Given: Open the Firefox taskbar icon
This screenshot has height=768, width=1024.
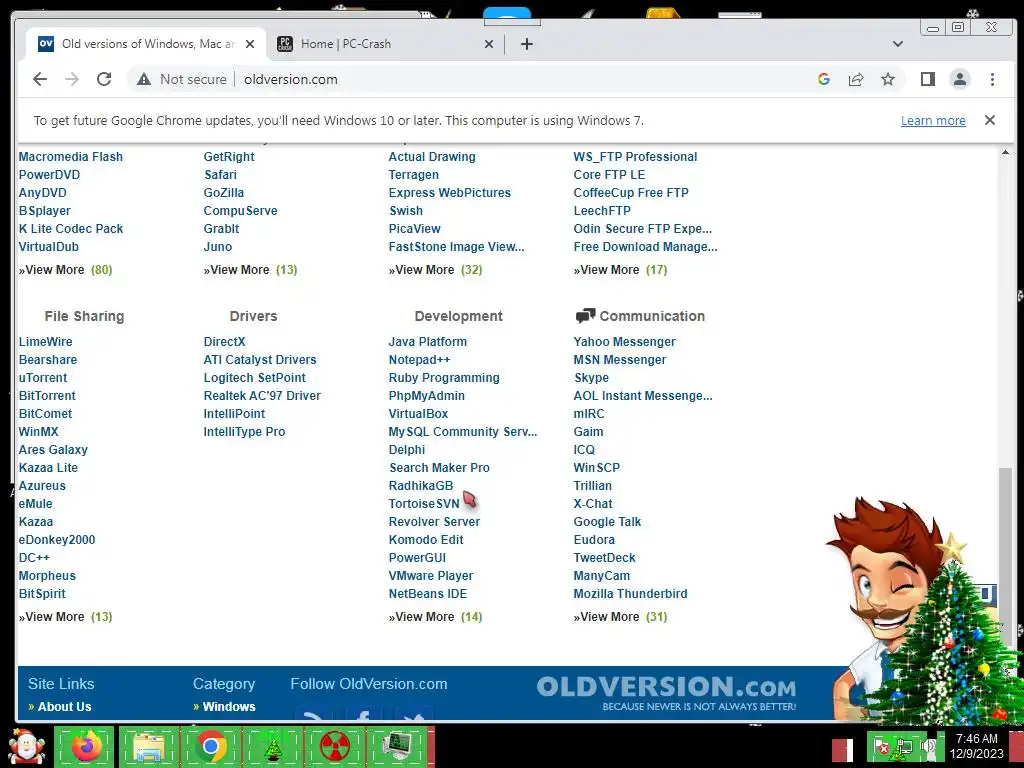Looking at the screenshot, I should coord(85,747).
